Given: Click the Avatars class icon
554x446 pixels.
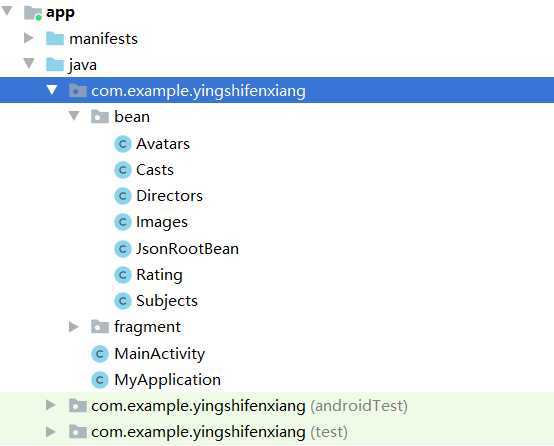Looking at the screenshot, I should click(x=123, y=144).
